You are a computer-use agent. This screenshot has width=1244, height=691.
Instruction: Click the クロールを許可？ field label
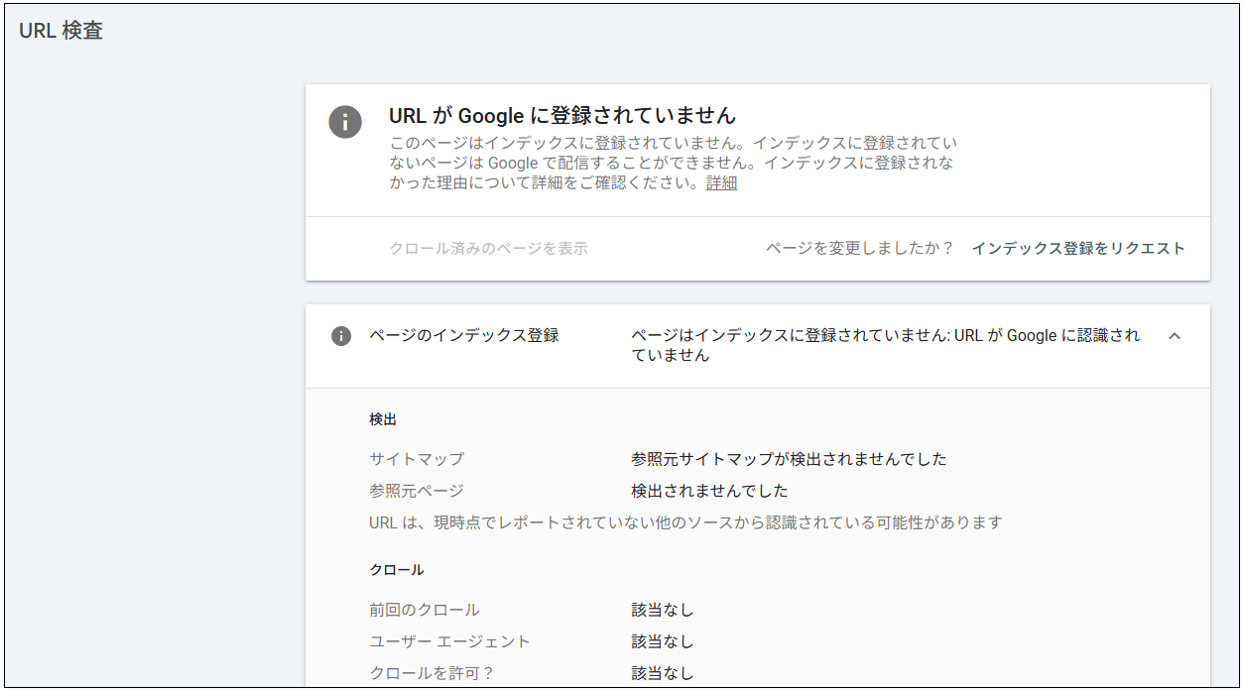pos(431,673)
